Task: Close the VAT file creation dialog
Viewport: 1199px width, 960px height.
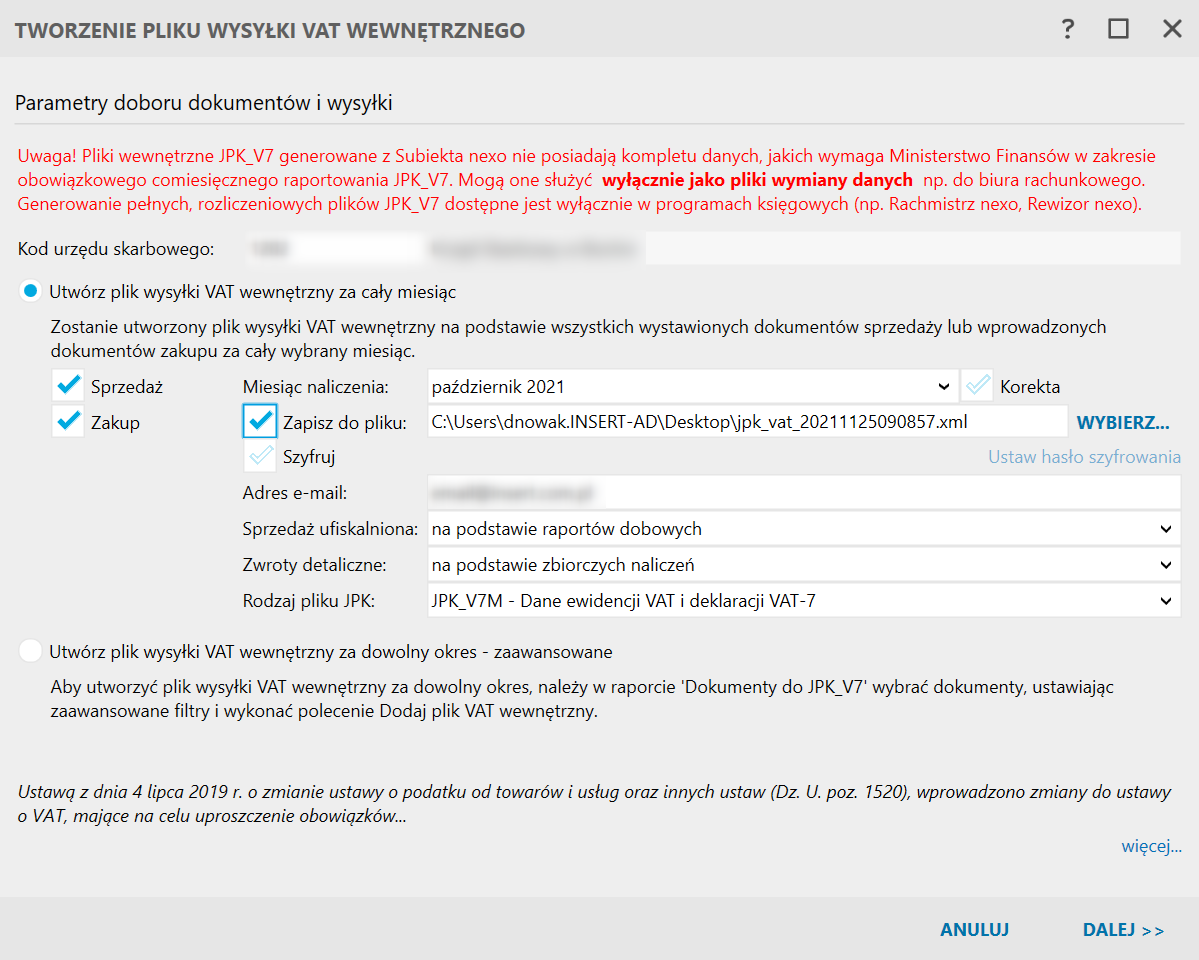Action: [x=1172, y=29]
